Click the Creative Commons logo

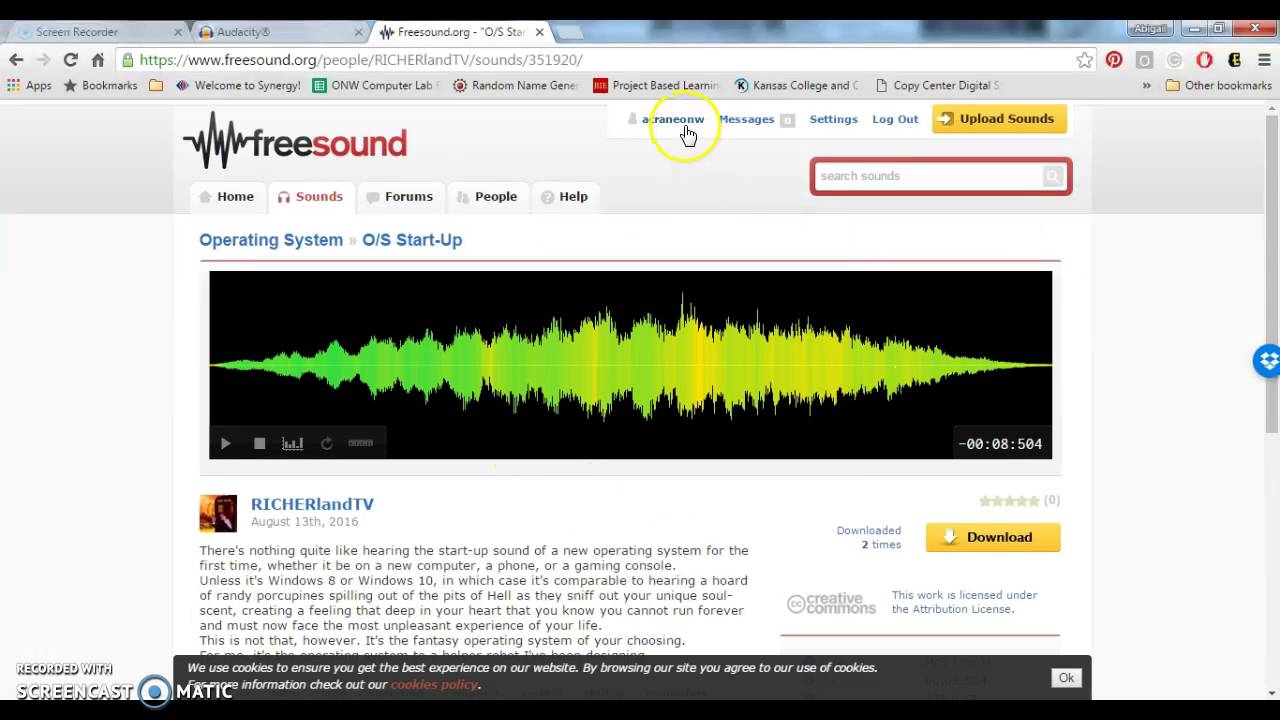(x=831, y=604)
